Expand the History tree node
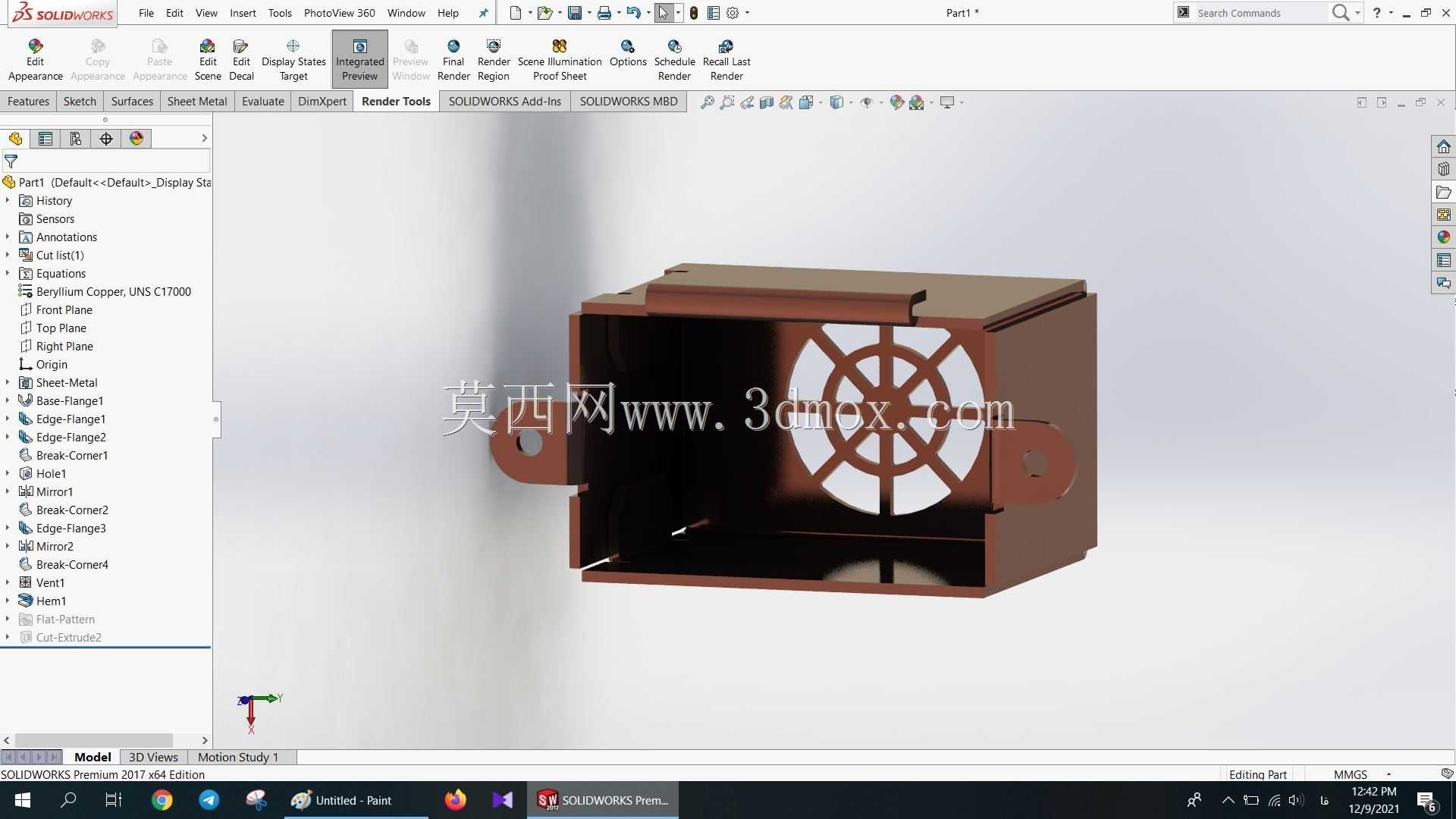 tap(8, 200)
